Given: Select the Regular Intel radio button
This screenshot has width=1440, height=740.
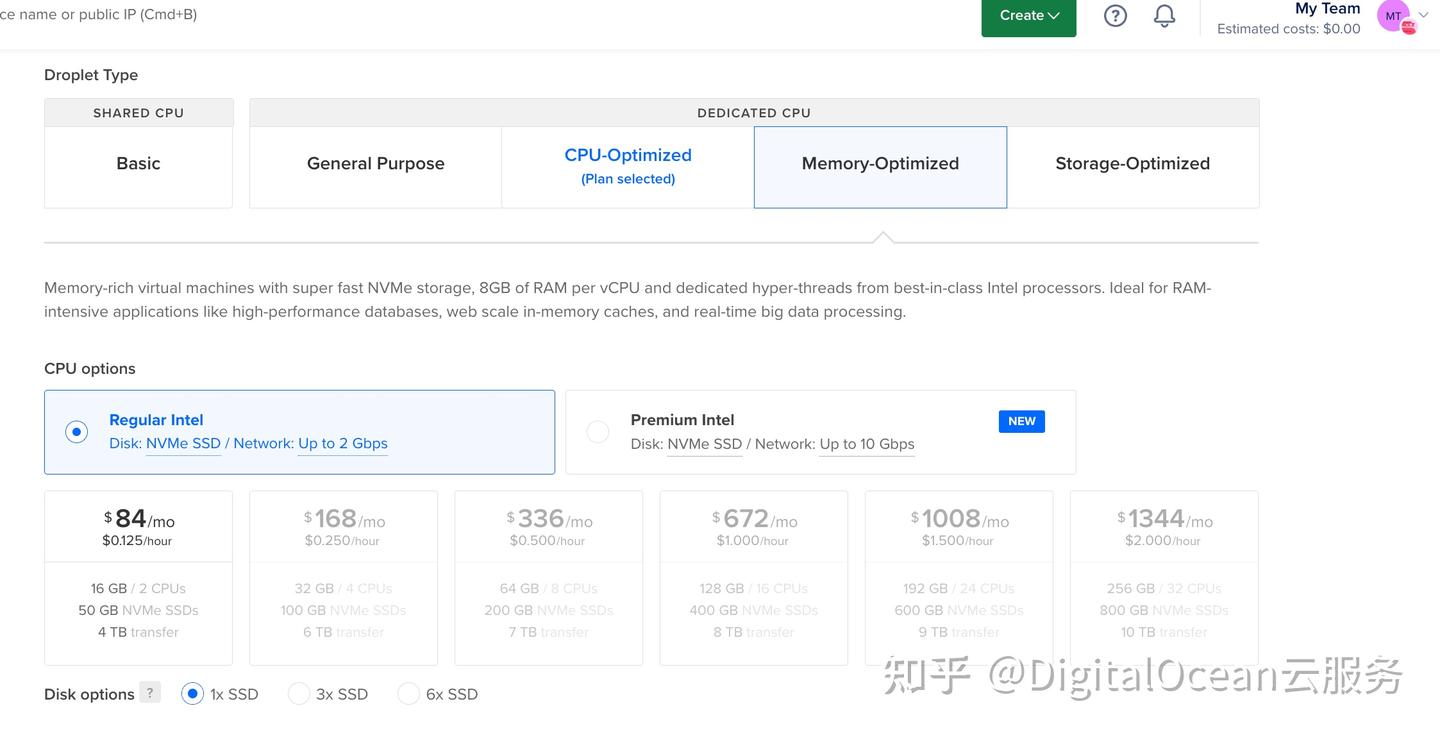Looking at the screenshot, I should click(76, 431).
